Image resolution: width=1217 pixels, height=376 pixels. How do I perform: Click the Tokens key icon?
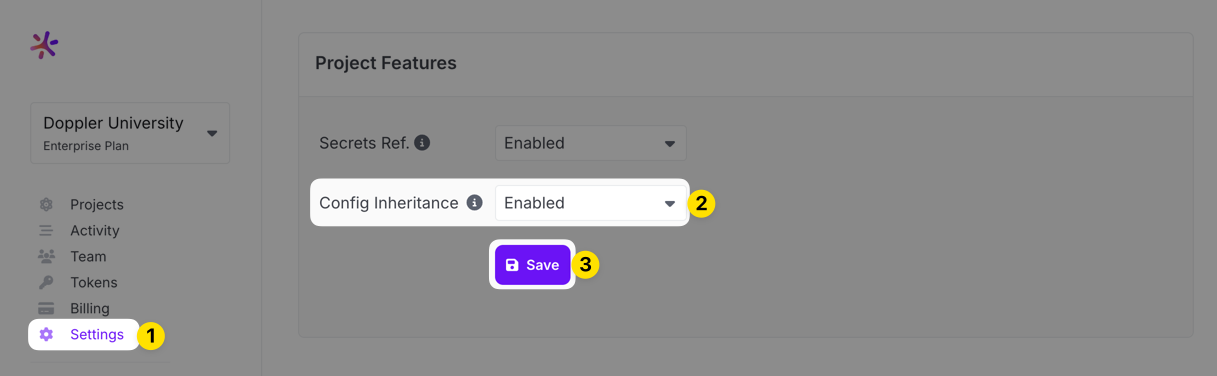click(46, 282)
